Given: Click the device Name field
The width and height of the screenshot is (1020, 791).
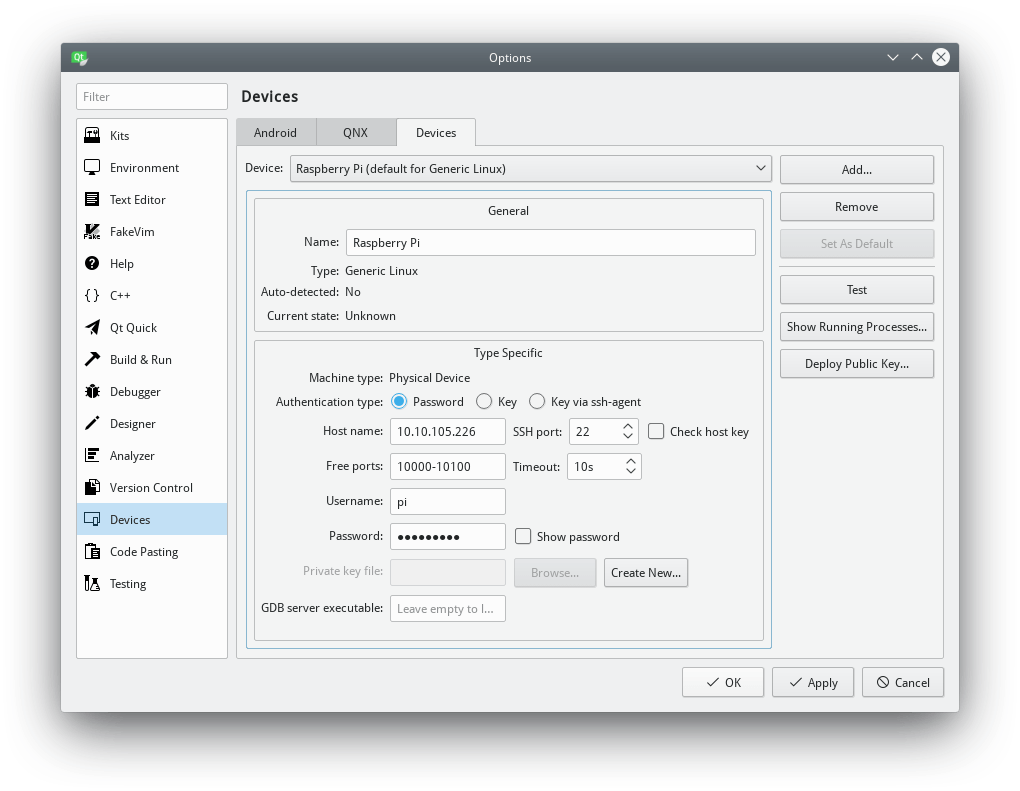Looking at the screenshot, I should pos(550,243).
